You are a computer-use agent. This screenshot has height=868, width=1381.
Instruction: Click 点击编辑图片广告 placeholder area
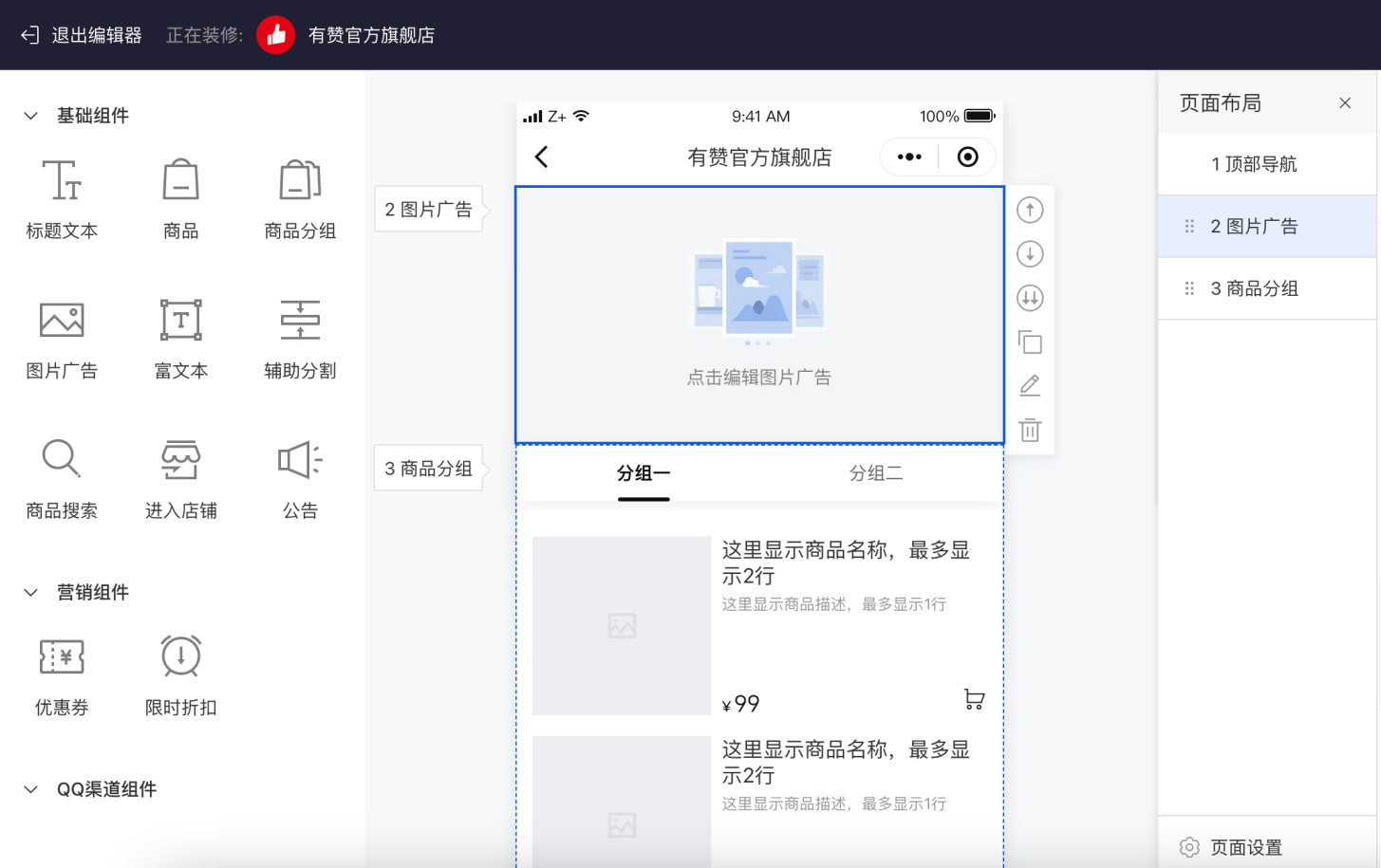coord(759,315)
